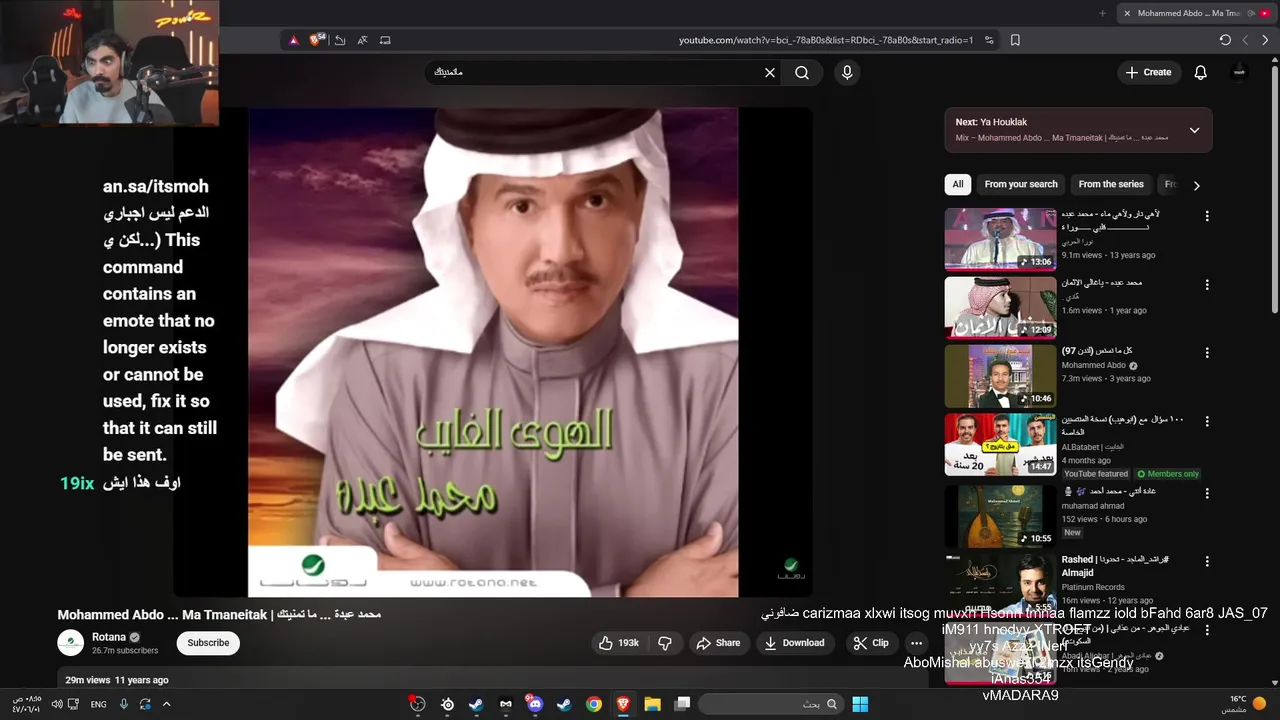Image resolution: width=1280 pixels, height=720 pixels.
Task: Click the YouTube featured badge
Action: pyautogui.click(x=1096, y=474)
